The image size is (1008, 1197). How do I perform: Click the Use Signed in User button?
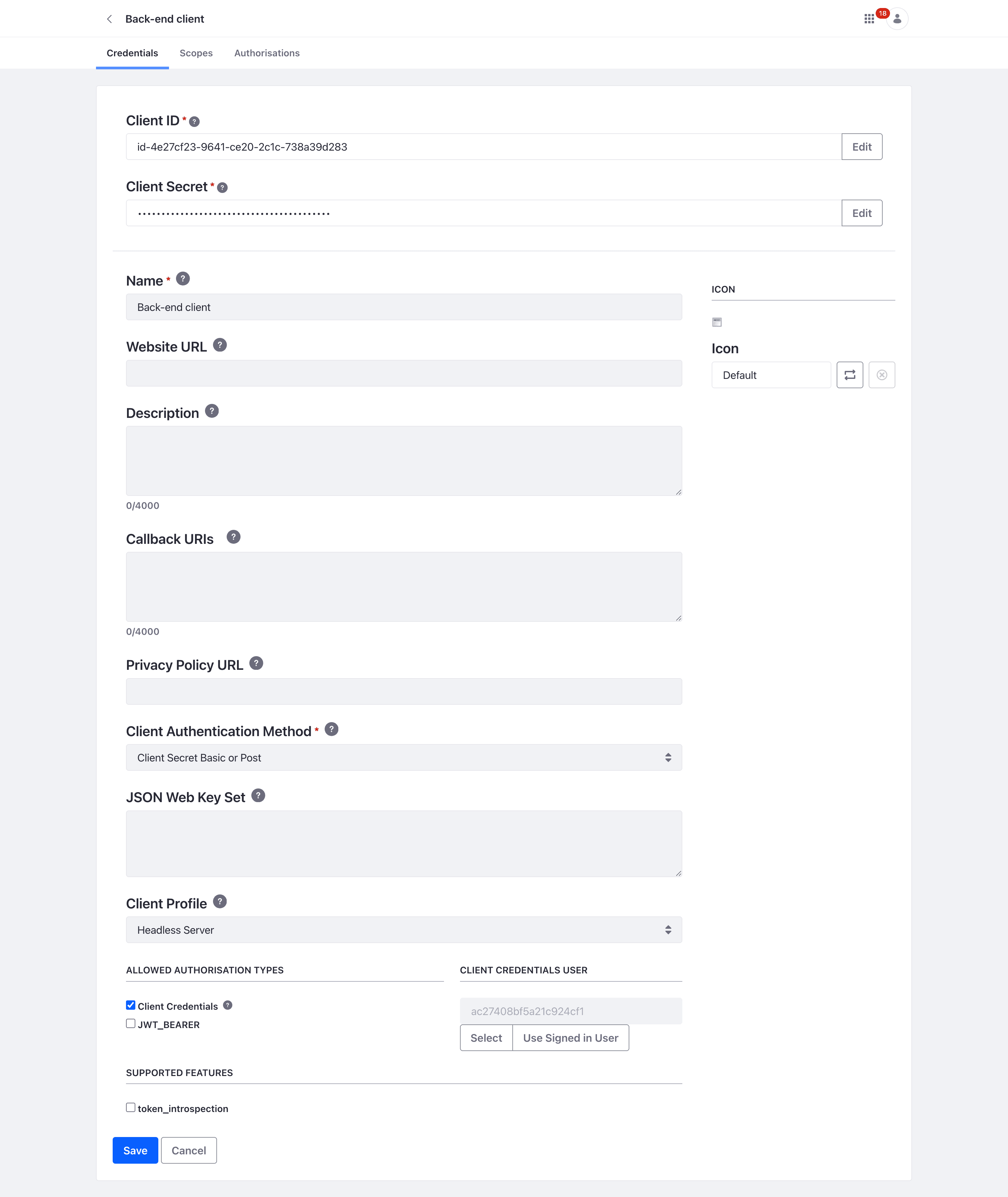click(570, 1038)
